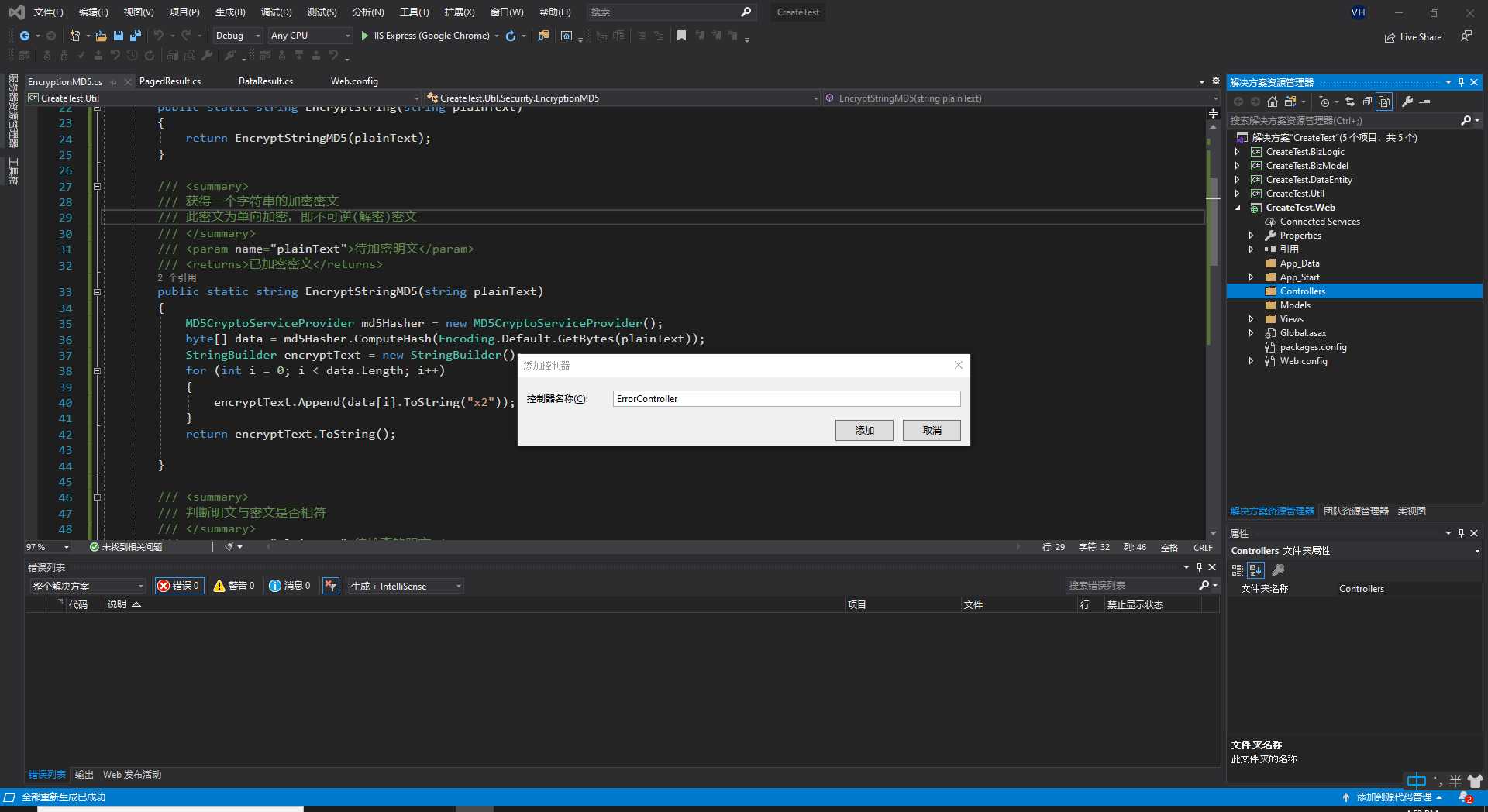This screenshot has width=1488, height=812.
Task: Toggle the errors filter button
Action: coord(179,586)
